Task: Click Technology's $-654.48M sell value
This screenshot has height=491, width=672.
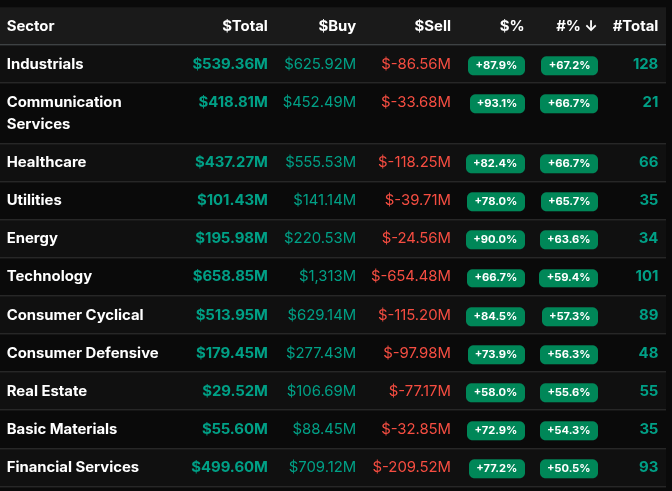Action: 411,276
